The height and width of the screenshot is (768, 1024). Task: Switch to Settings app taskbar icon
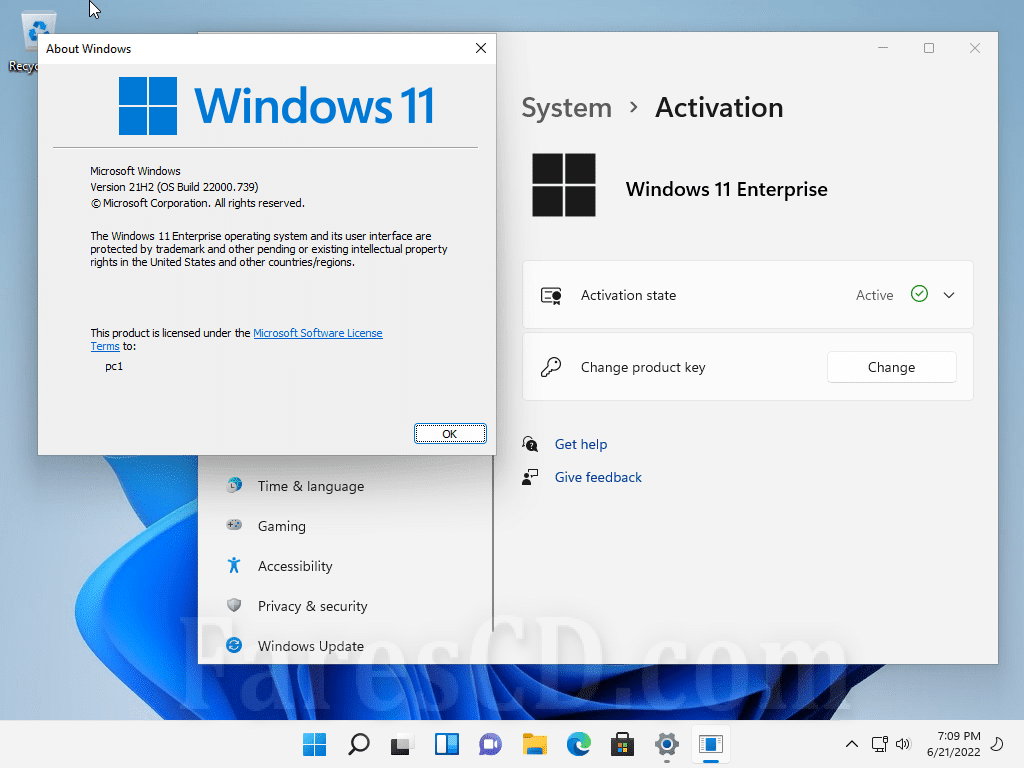[667, 744]
